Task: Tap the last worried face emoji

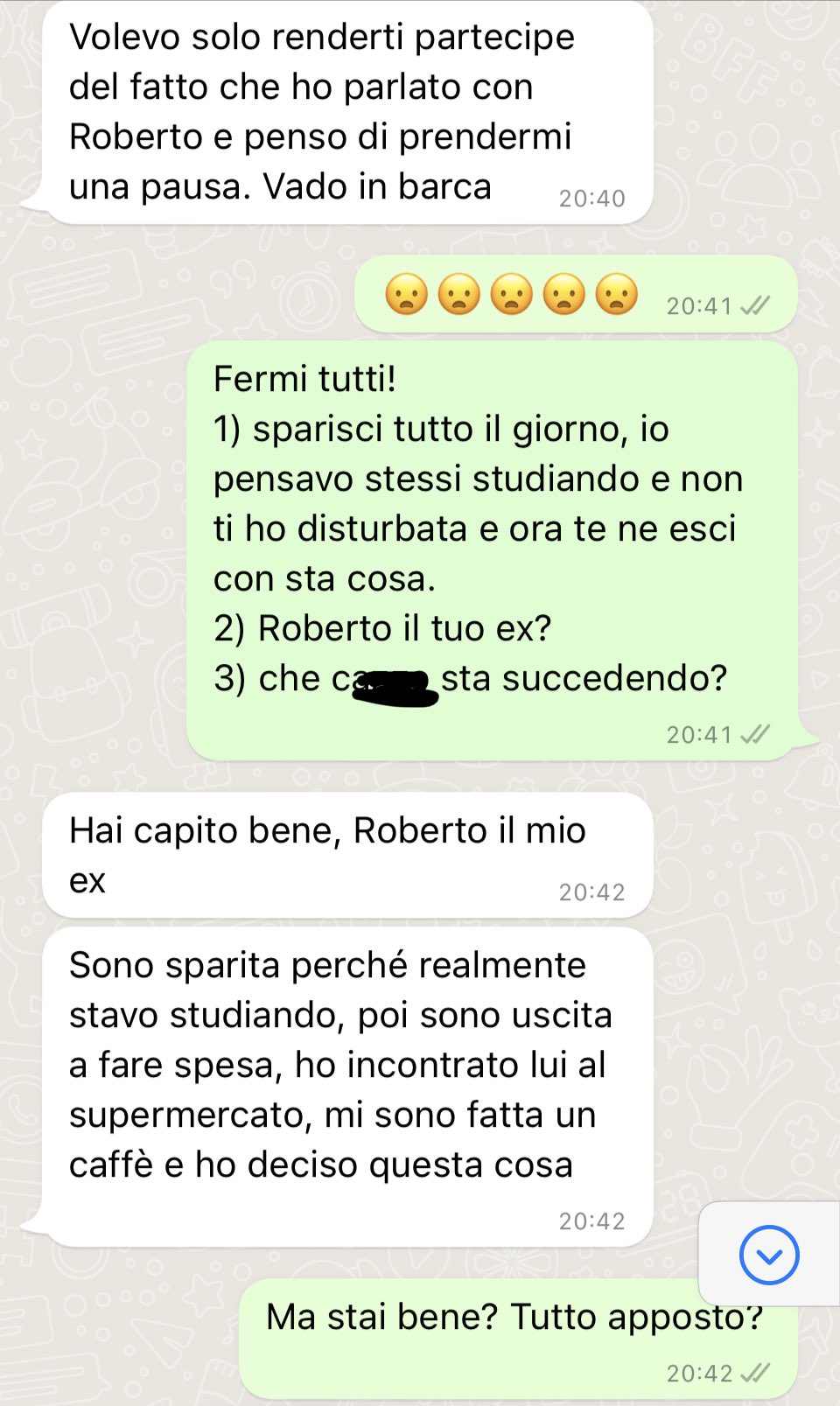Action: tap(617, 294)
